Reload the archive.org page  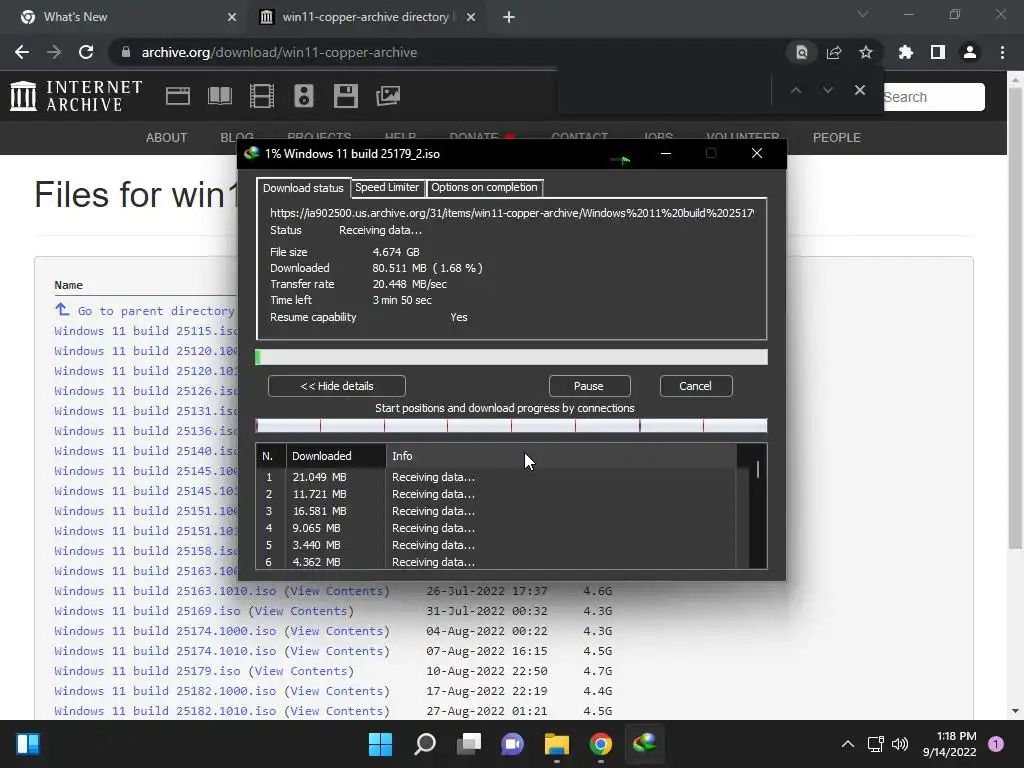coord(86,52)
